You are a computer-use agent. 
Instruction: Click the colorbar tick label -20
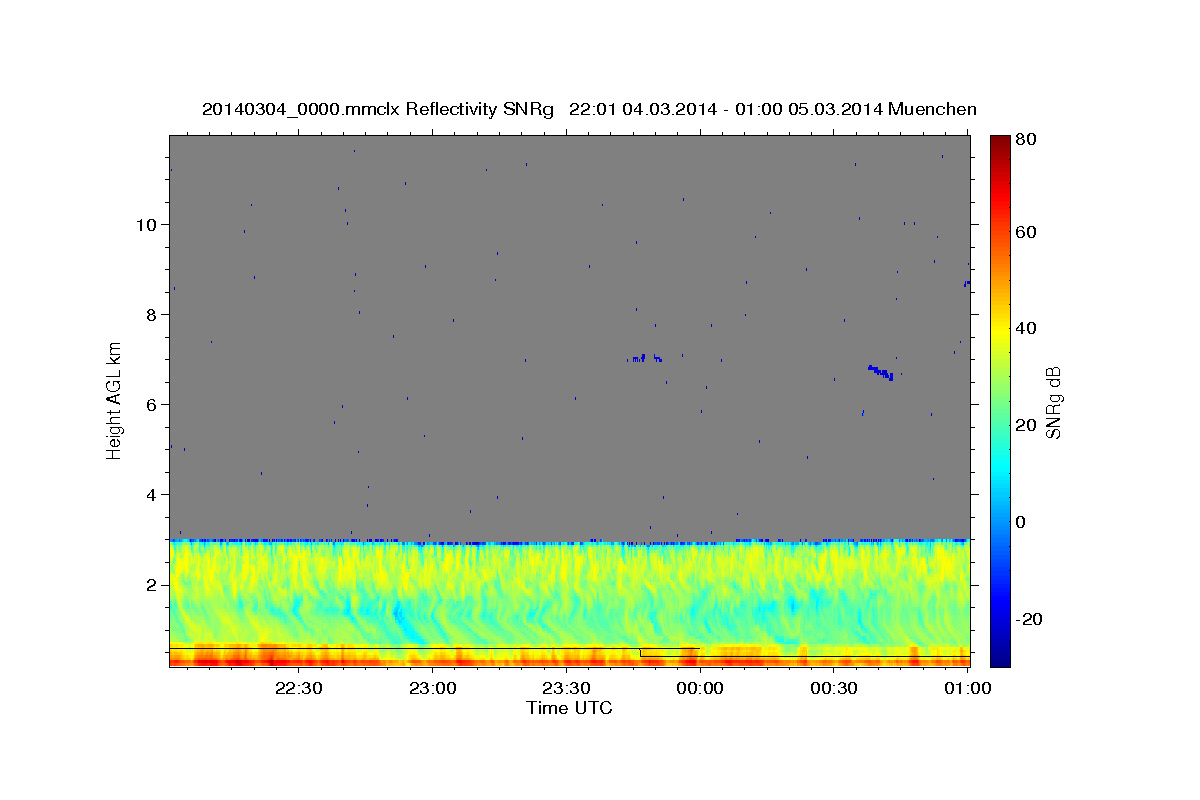click(1031, 619)
